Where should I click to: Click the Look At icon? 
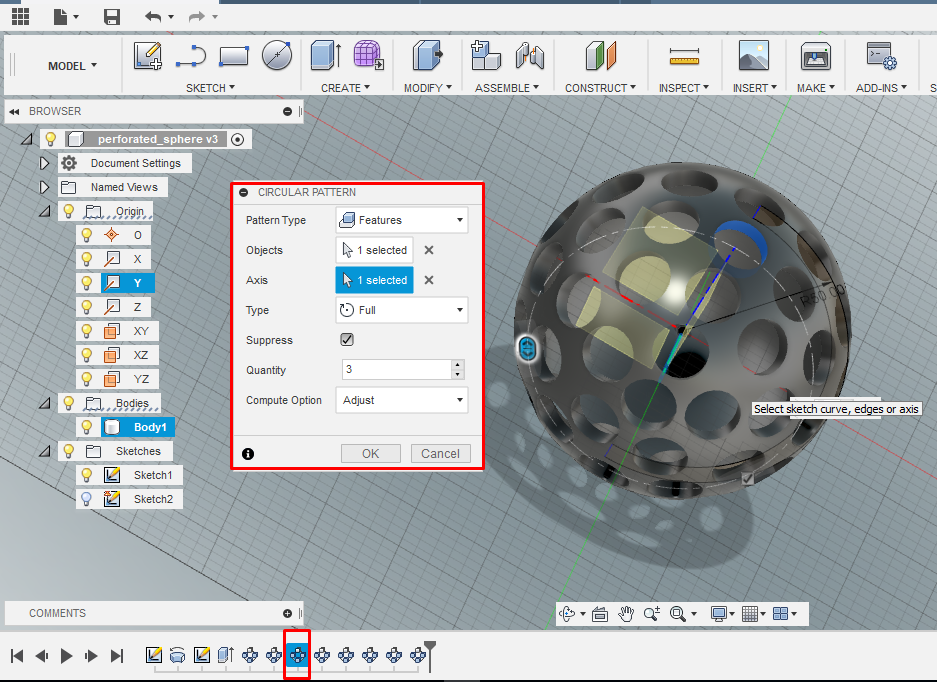(600, 614)
